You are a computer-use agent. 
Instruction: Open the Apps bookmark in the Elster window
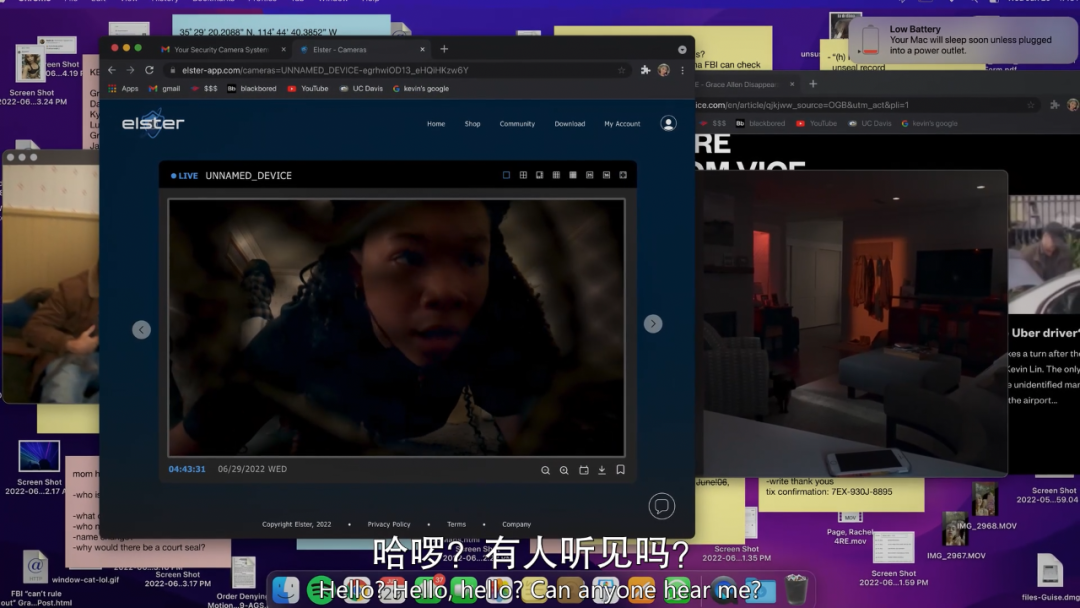[123, 88]
